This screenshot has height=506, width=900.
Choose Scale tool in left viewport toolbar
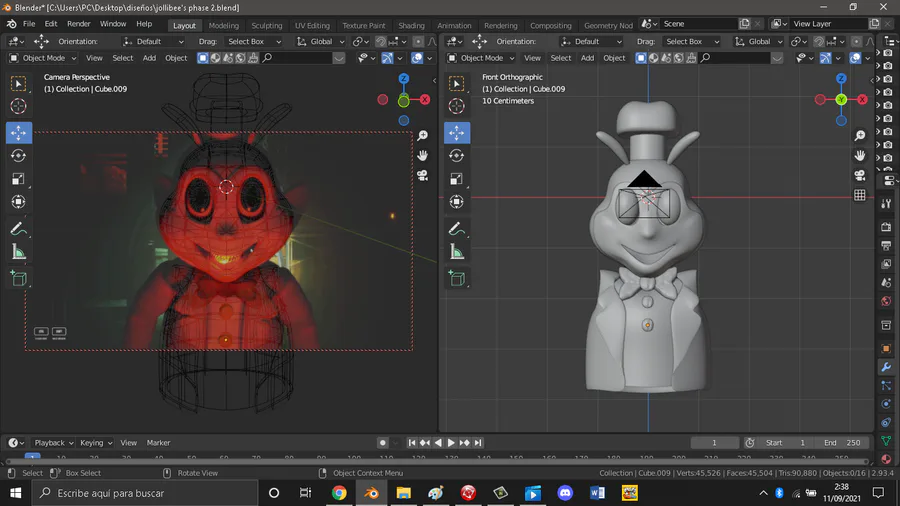click(18, 179)
